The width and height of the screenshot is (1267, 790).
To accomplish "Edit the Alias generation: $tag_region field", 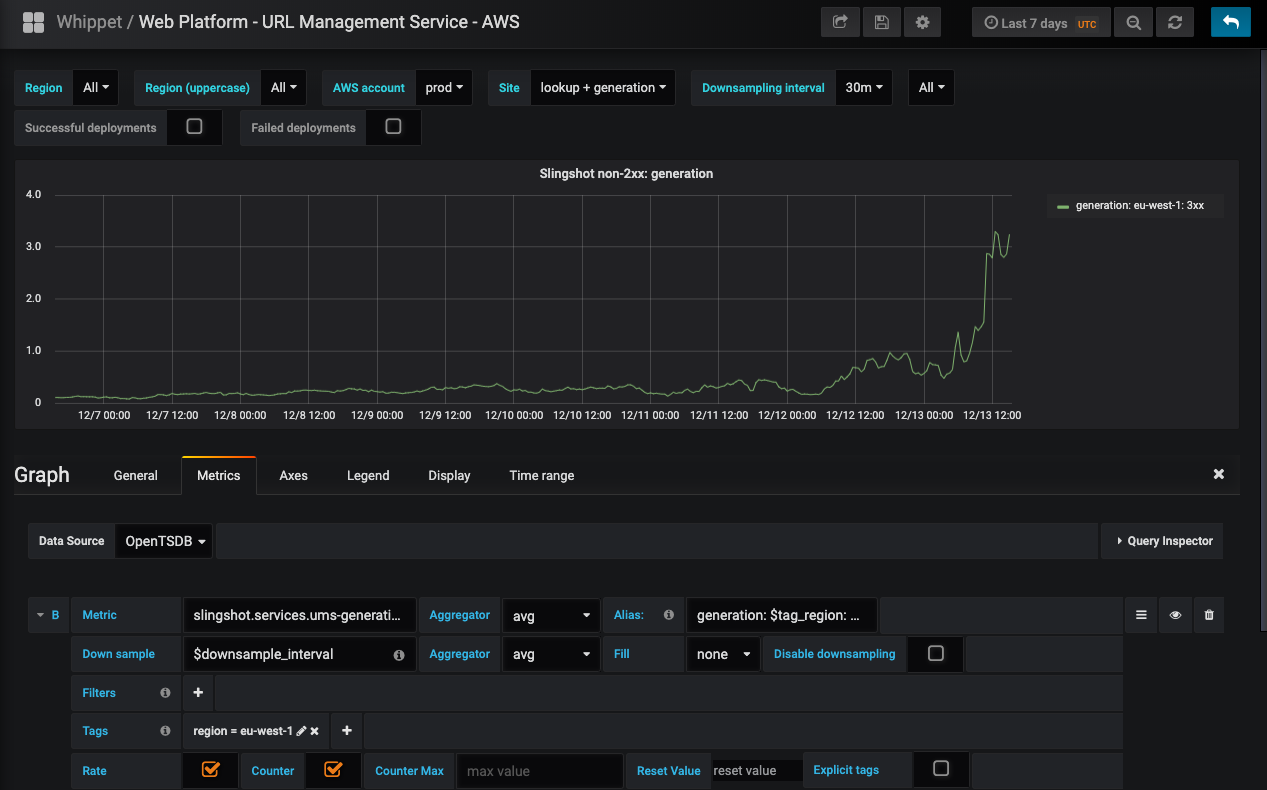I will pyautogui.click(x=782, y=615).
